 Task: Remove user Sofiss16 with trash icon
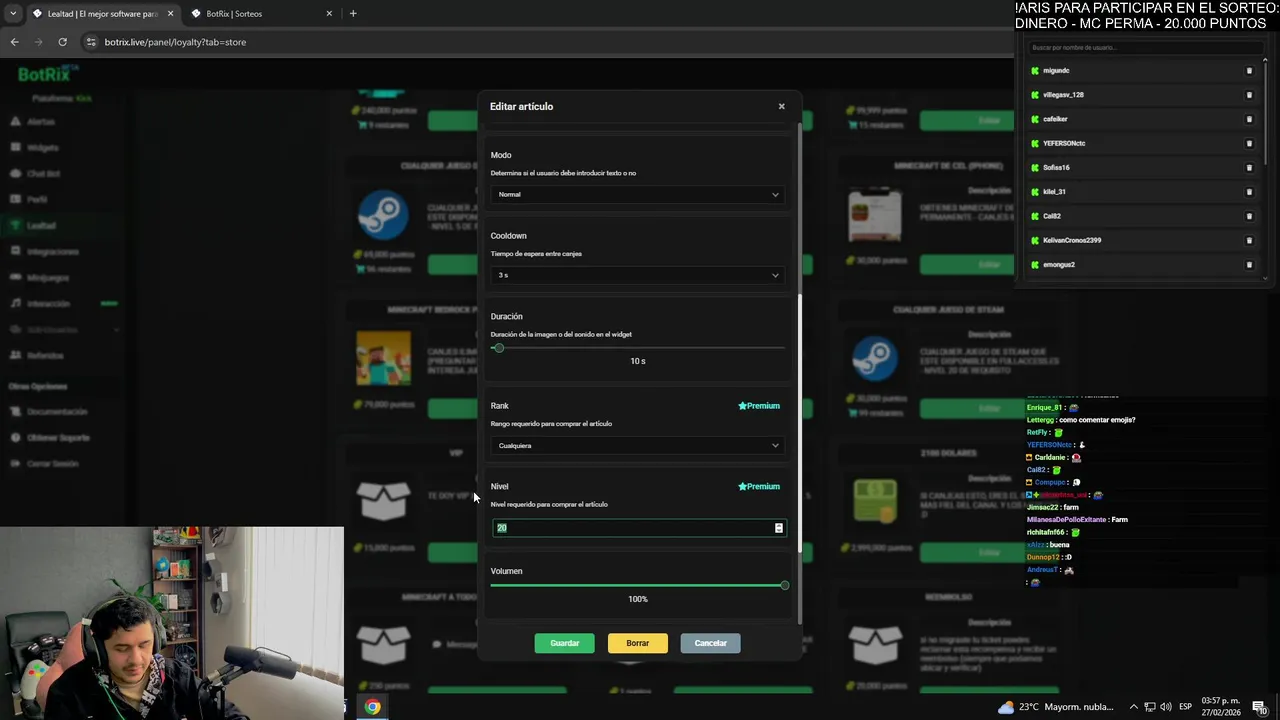1249,168
